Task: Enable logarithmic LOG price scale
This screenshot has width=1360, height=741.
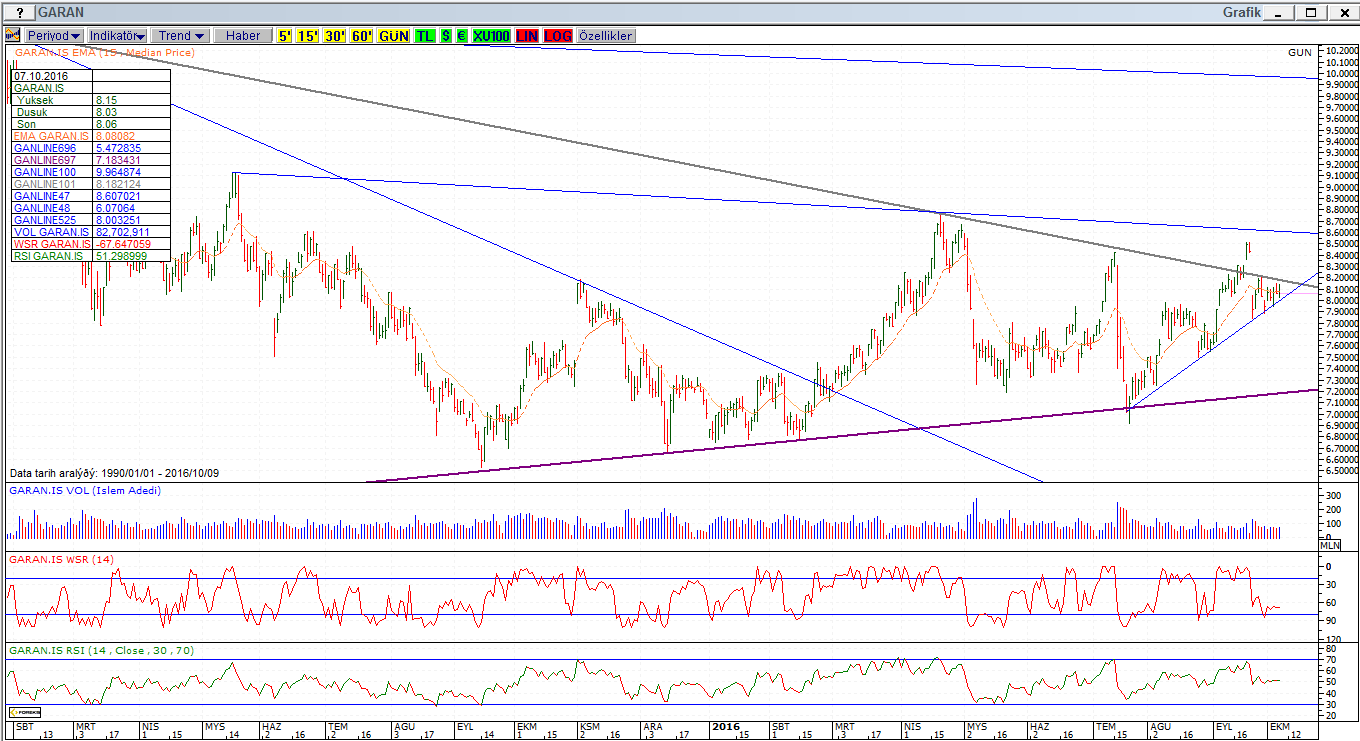Action: pos(558,35)
